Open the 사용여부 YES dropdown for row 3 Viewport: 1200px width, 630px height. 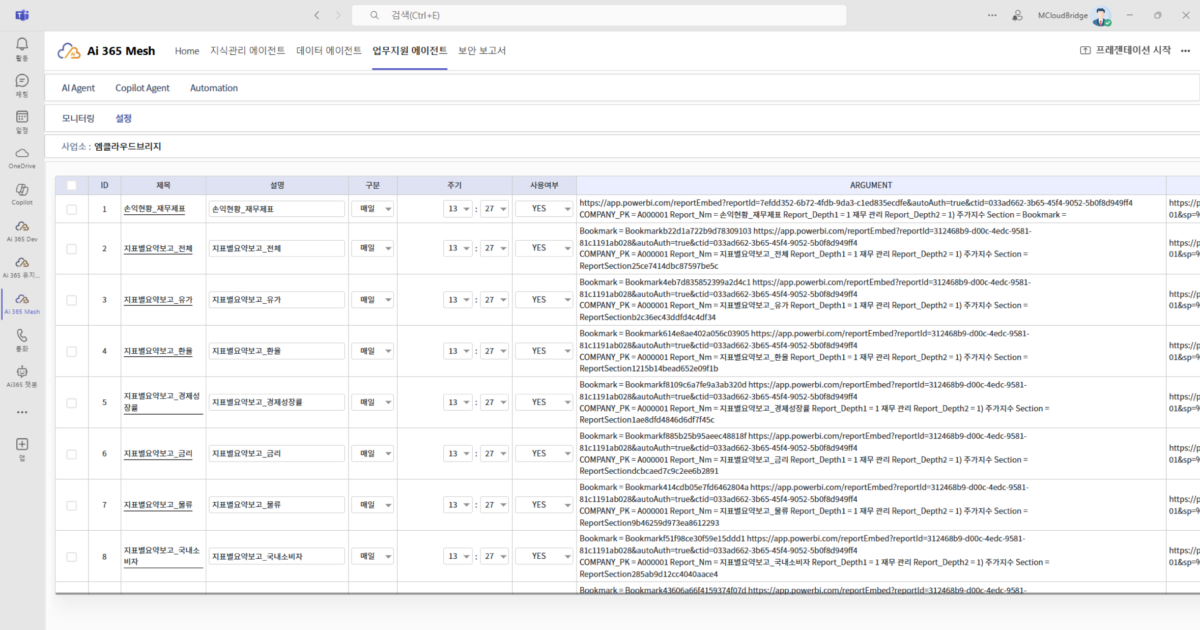pyautogui.click(x=544, y=299)
